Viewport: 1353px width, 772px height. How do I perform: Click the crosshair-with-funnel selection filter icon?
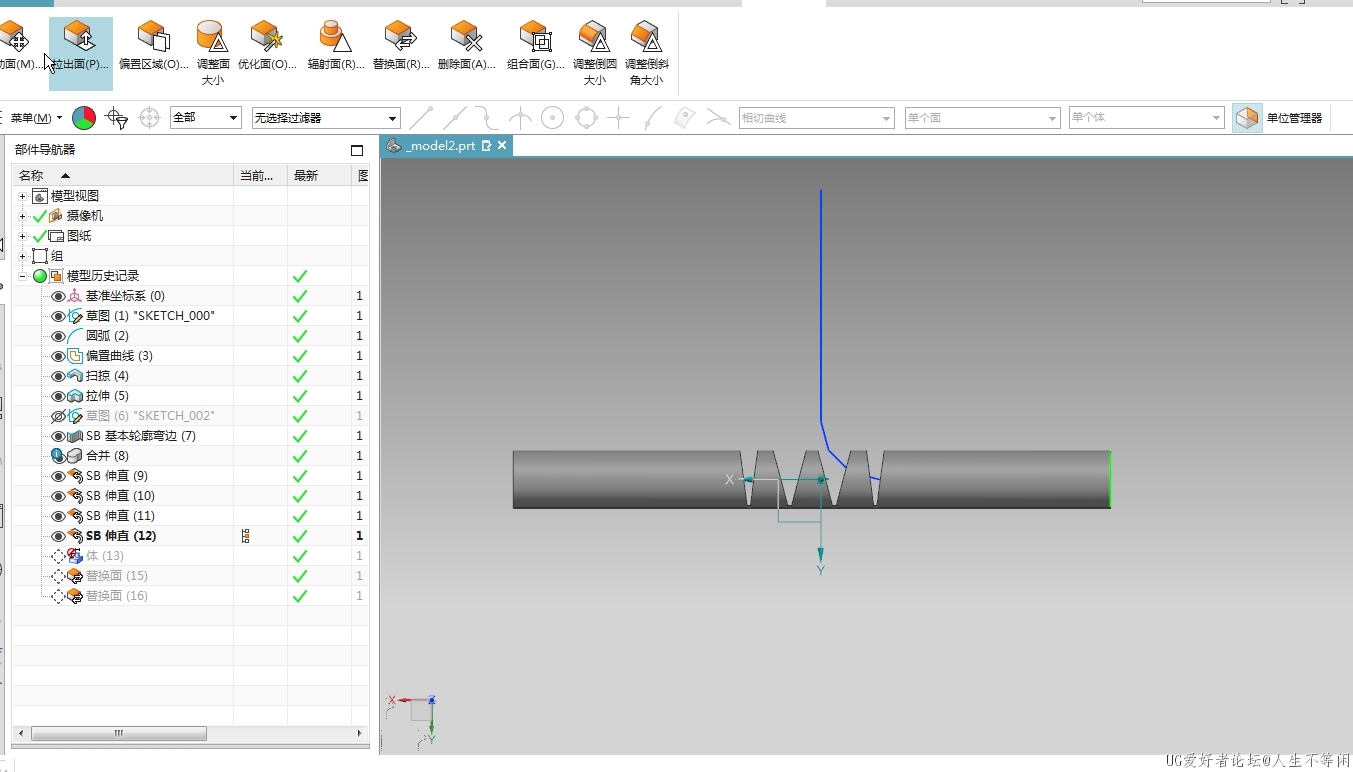pos(117,118)
